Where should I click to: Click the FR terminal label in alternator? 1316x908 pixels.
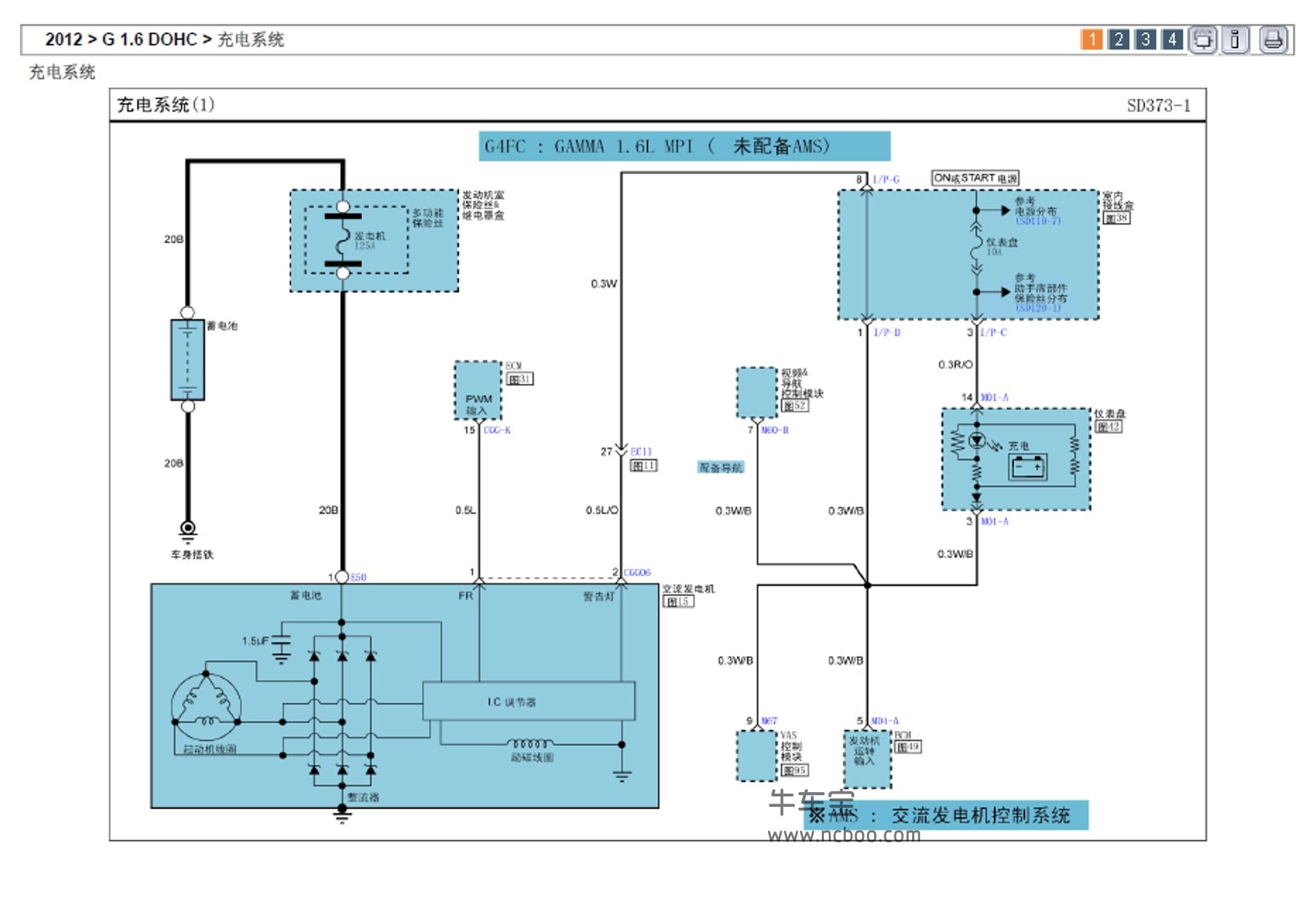click(465, 596)
